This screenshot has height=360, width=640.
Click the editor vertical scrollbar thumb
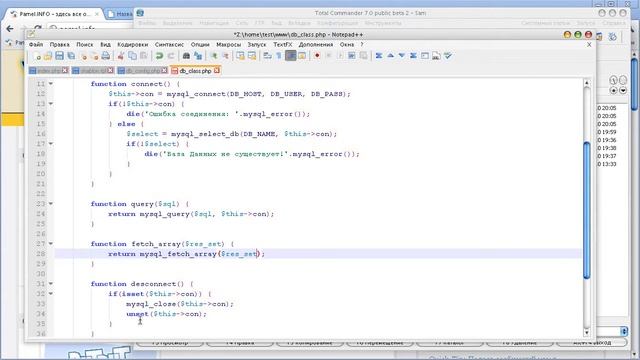[587, 211]
